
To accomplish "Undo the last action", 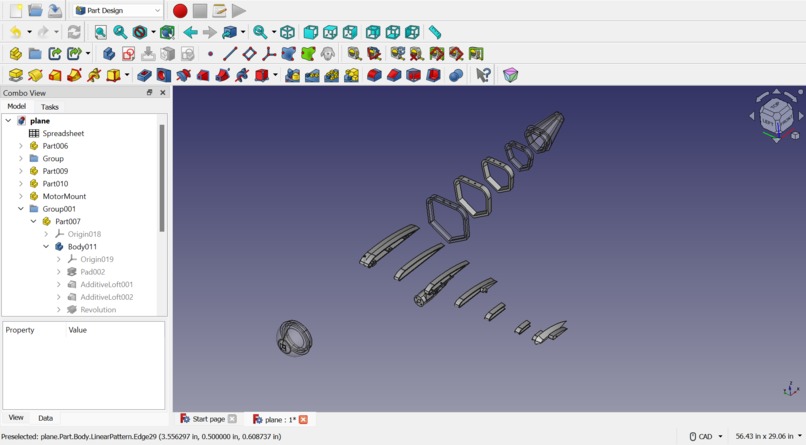I will [x=16, y=32].
